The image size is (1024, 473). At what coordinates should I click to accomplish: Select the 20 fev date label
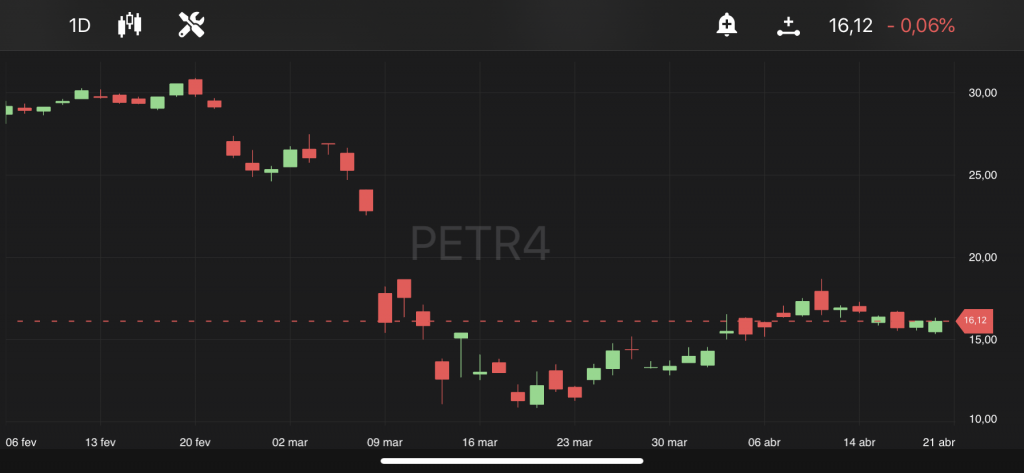click(195, 442)
